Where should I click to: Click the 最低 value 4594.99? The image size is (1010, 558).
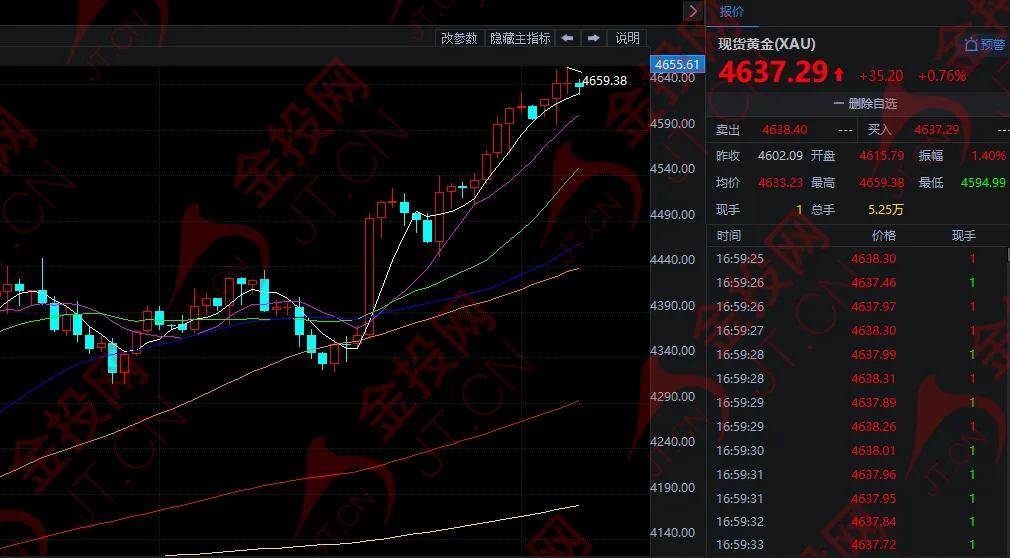[983, 183]
